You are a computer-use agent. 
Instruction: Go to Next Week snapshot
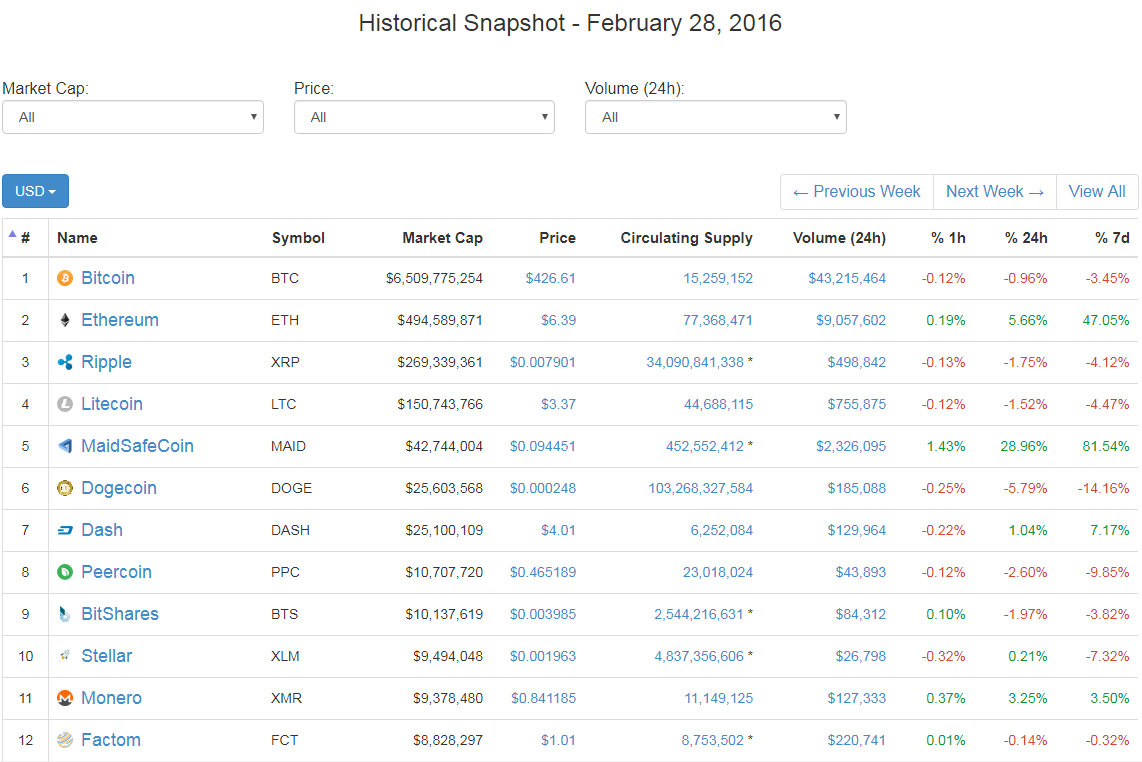(x=994, y=192)
